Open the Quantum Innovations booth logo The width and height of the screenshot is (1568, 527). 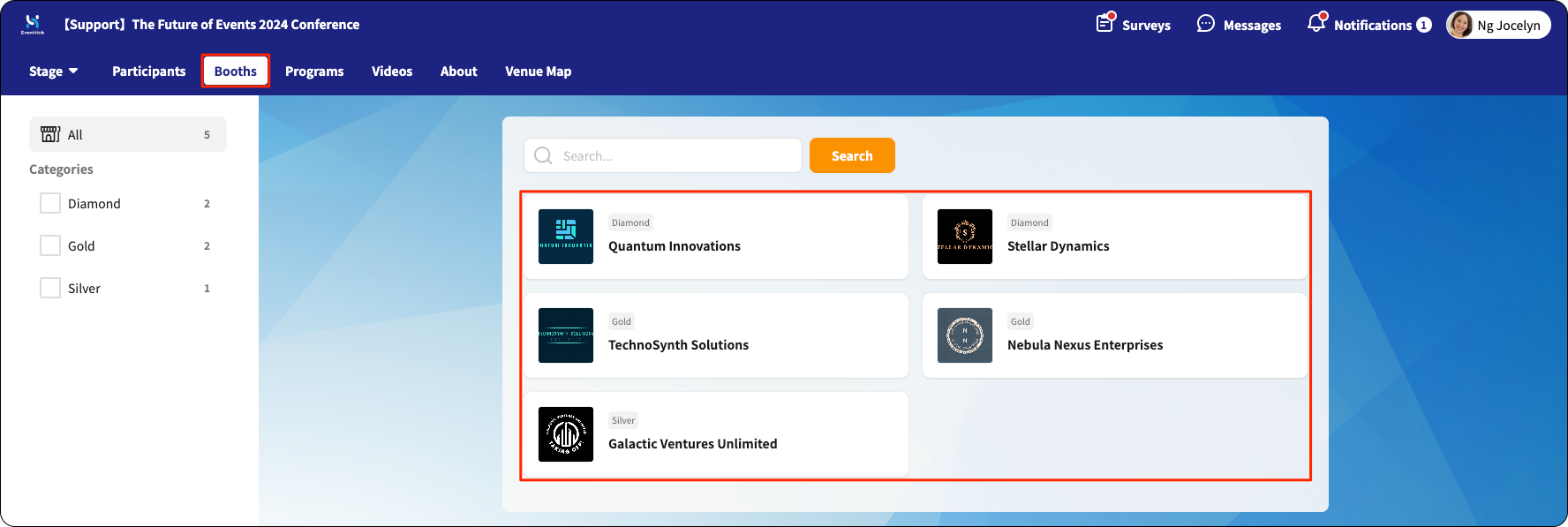coord(566,237)
